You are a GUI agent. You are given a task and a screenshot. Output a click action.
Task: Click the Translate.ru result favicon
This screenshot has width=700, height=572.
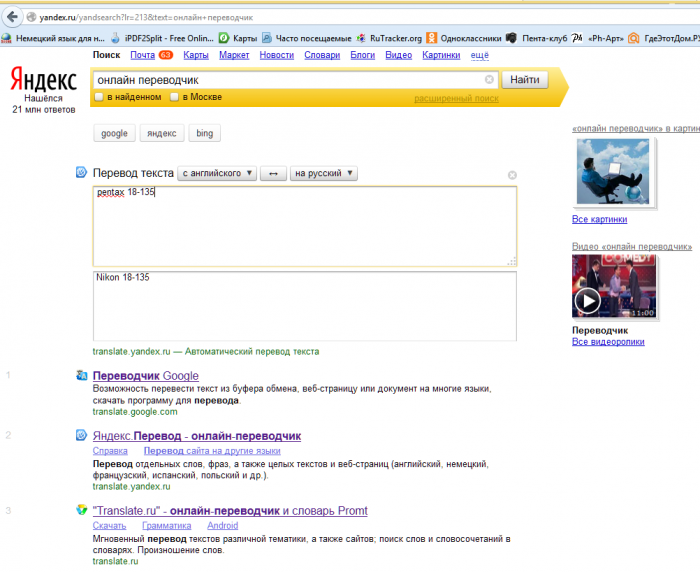[x=81, y=510]
